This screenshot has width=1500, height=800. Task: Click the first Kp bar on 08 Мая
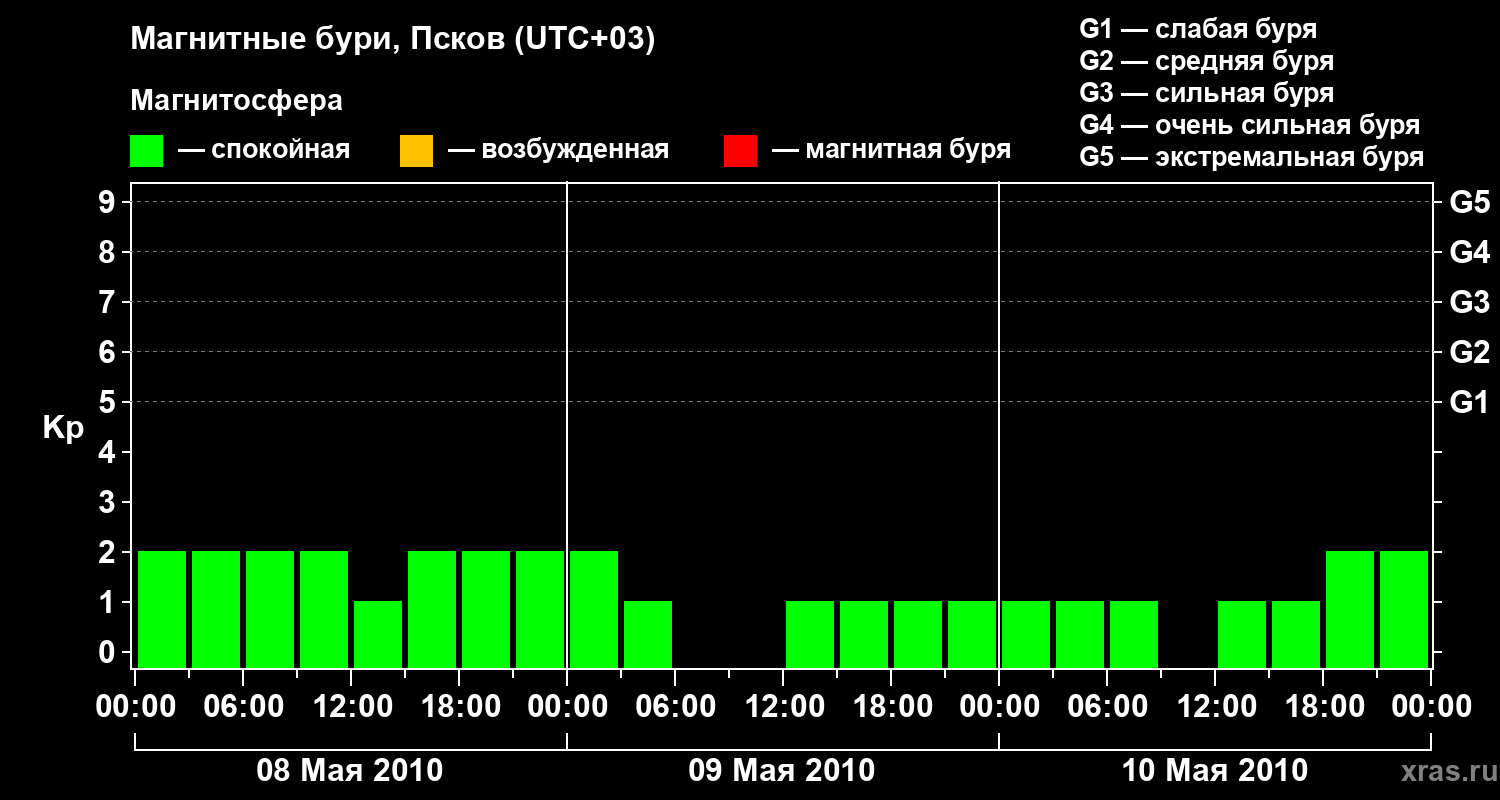pyautogui.click(x=162, y=609)
